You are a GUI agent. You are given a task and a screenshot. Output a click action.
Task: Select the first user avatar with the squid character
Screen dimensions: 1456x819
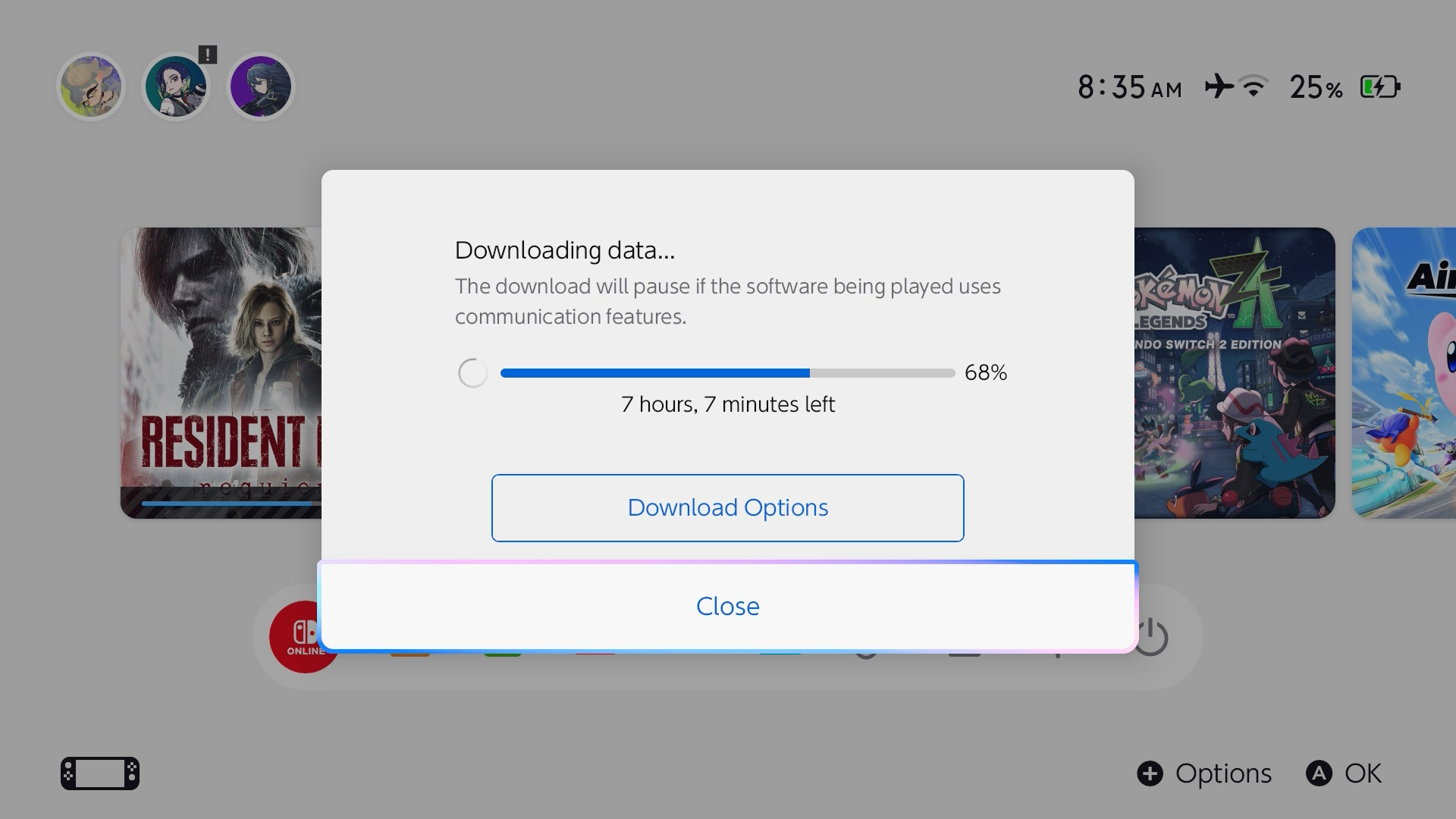[91, 87]
